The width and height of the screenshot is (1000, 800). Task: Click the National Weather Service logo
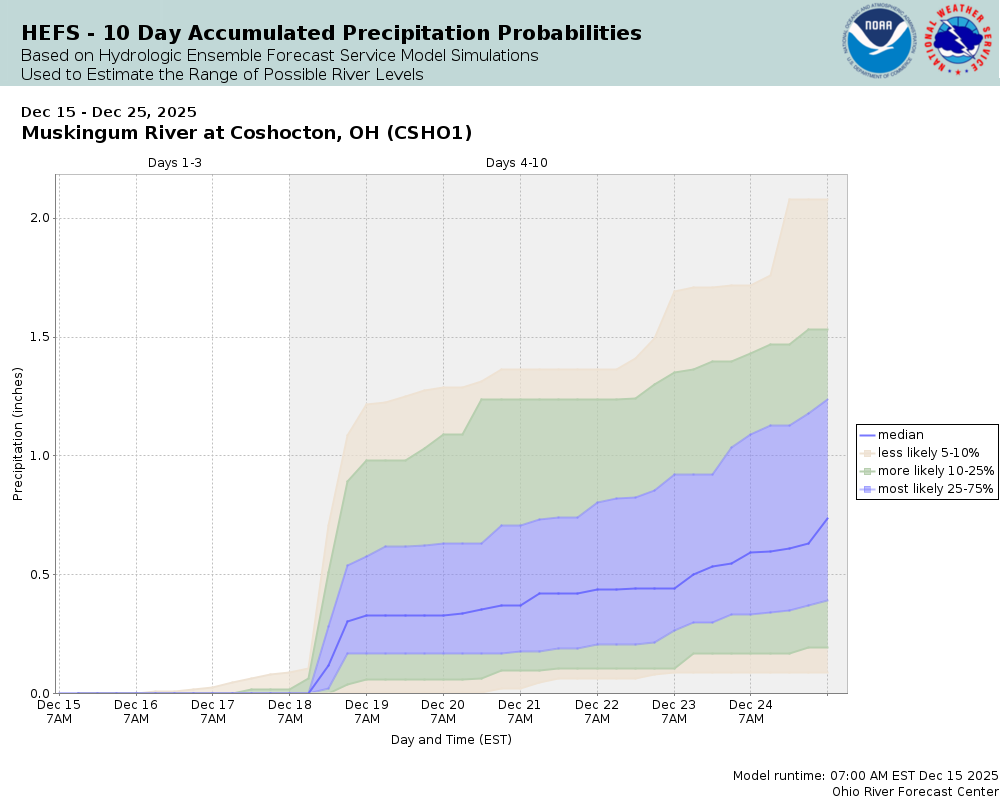960,41
